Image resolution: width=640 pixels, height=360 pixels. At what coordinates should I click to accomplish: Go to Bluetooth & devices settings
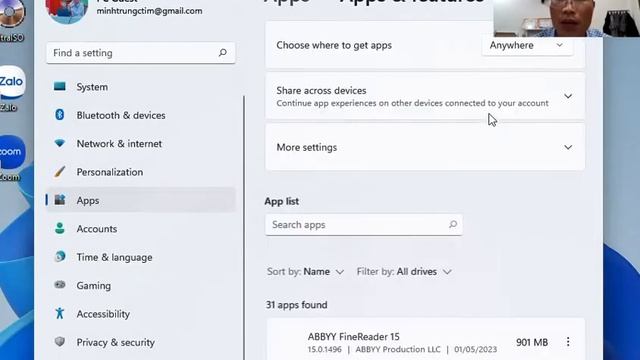click(141, 115)
